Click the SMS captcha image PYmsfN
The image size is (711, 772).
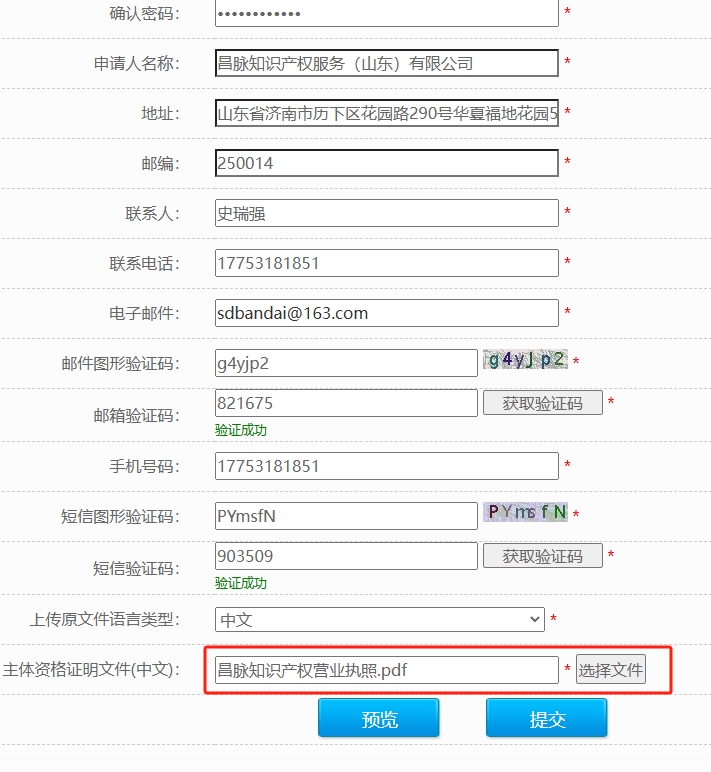525,513
